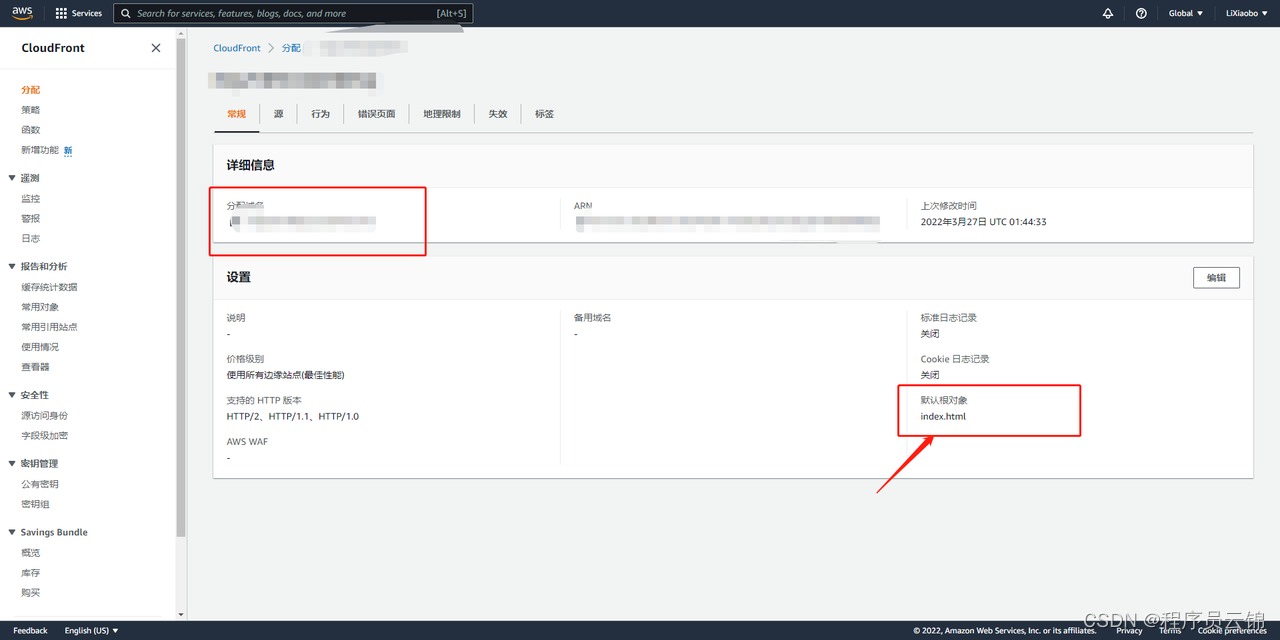Collapse the Savings Bundle sidebar section
Screen dimensions: 1280x640
12,532
